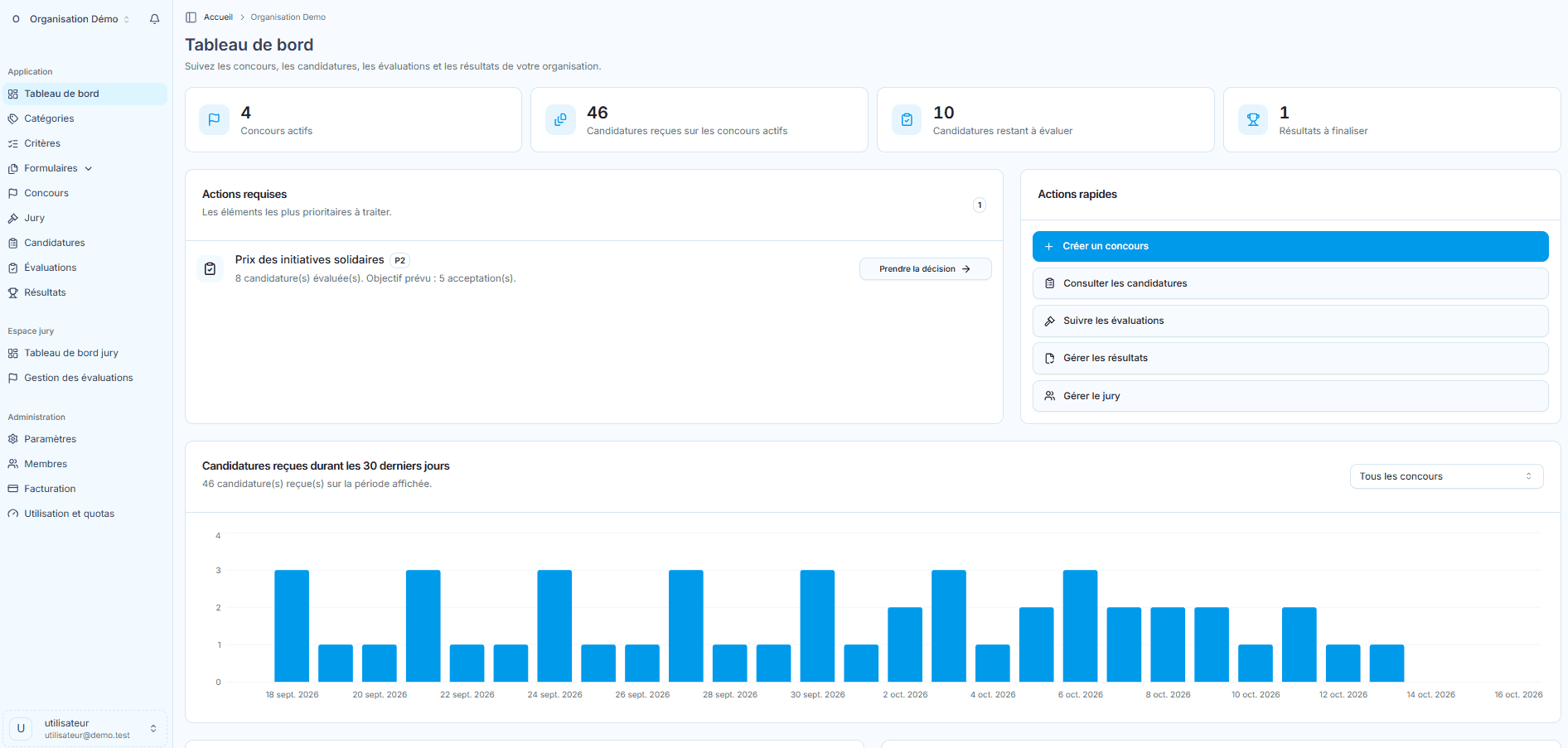
Task: Click the clipboard icon in Consulter les candidatures
Action: [1050, 283]
